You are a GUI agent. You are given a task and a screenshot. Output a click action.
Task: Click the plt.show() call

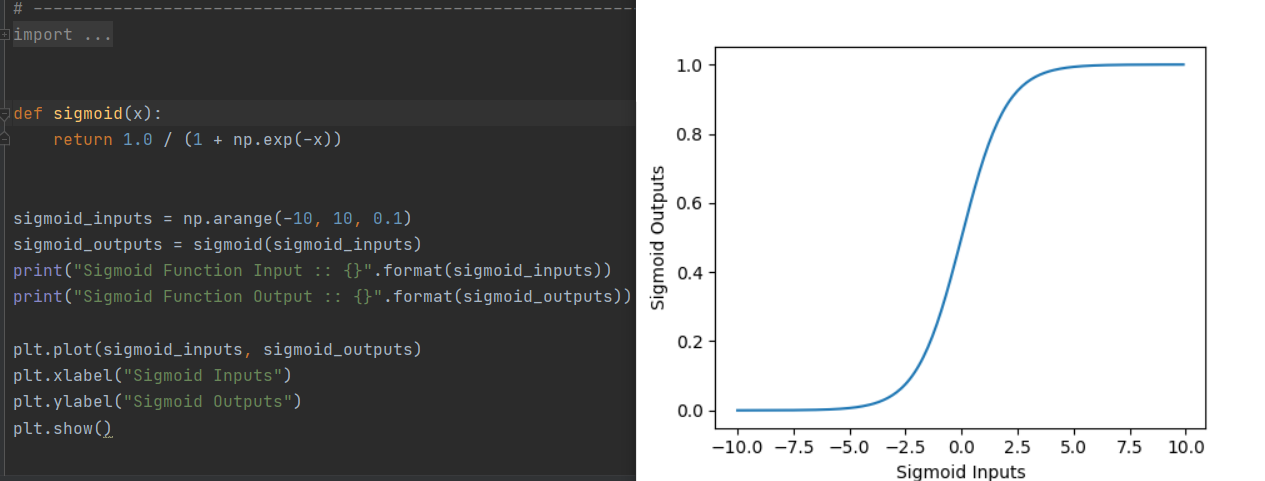coord(62,428)
